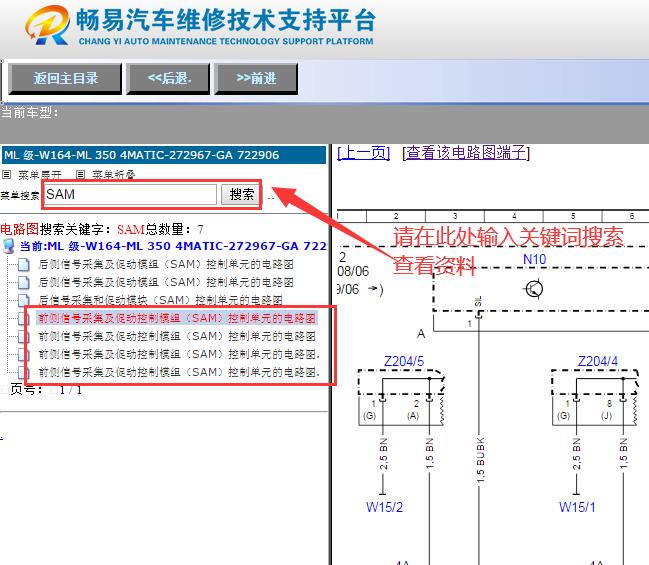Select the ML 级-W164-ML 350 4MATIC vehicle header bar
The height and width of the screenshot is (565, 649).
(164, 155)
